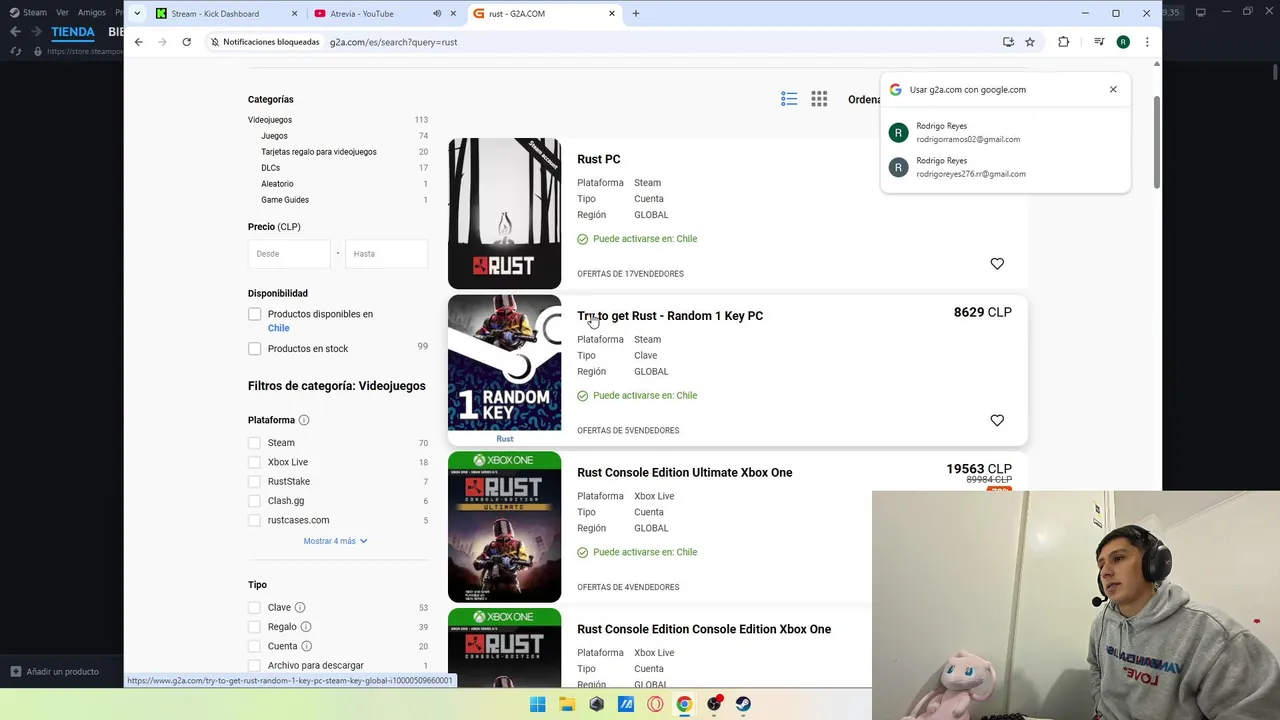This screenshot has width=1280, height=720.
Task: Click Rust PC product thumbnail
Action: click(x=505, y=214)
